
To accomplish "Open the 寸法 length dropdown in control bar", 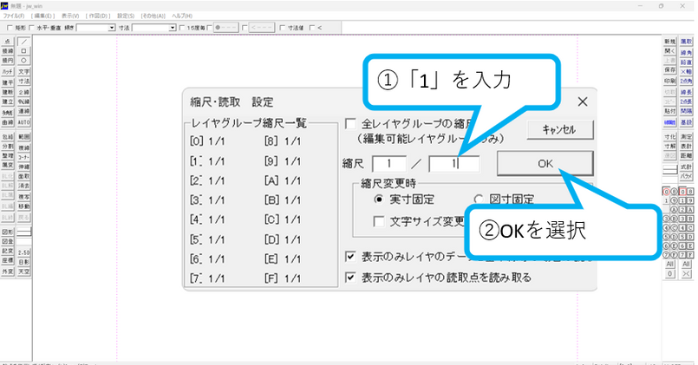I will (172, 28).
